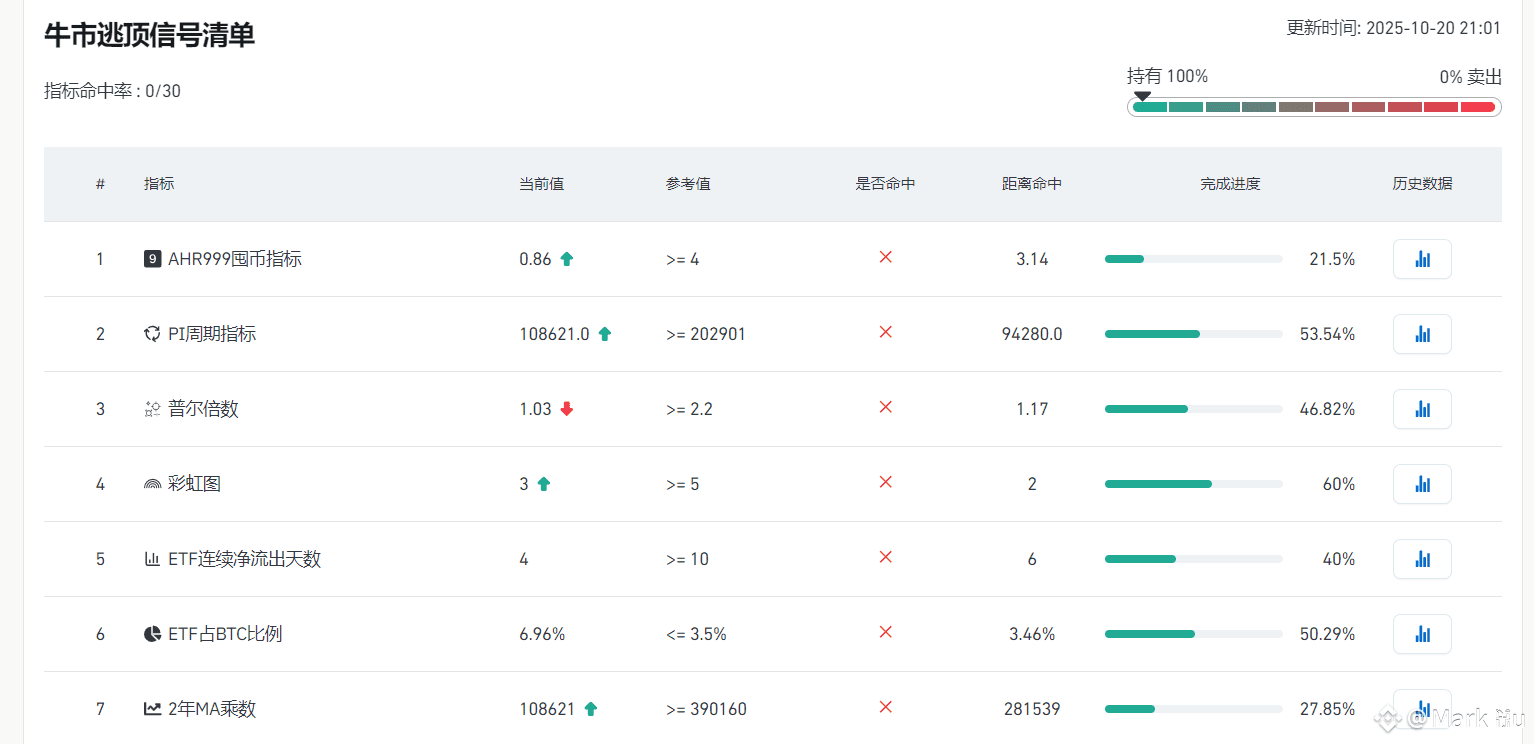Image resolution: width=1534 pixels, height=744 pixels.
Task: Open history chart for ETF占BTC比例
Action: [x=1422, y=634]
